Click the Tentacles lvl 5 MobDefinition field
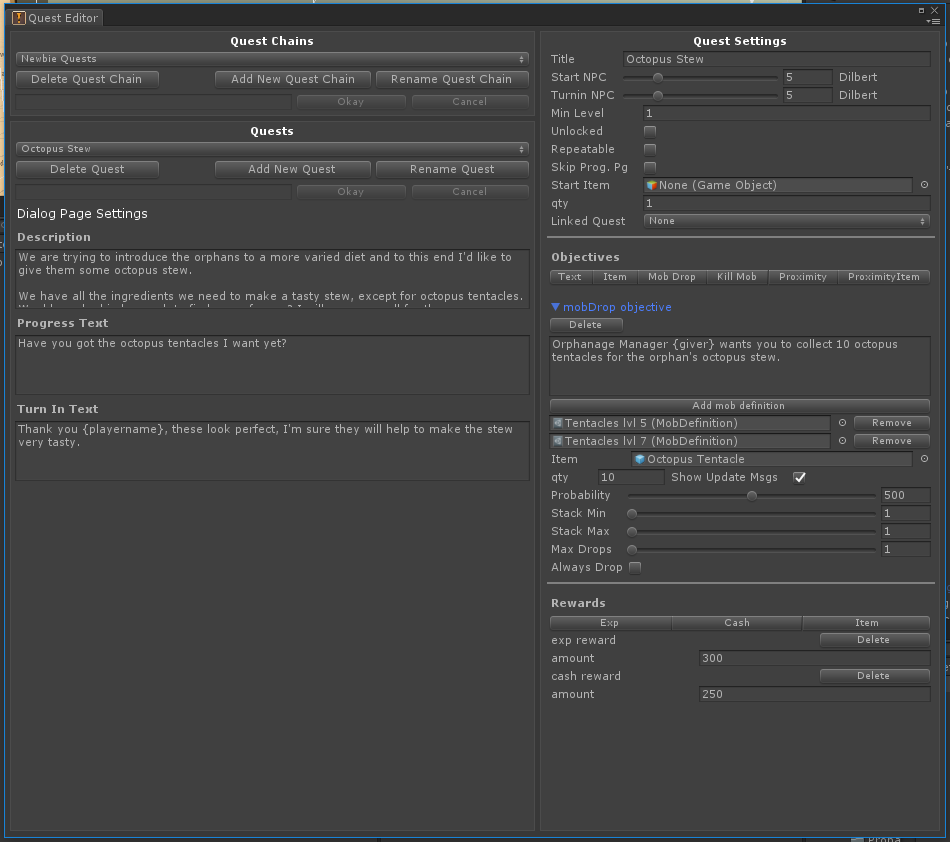This screenshot has height=842, width=950. 690,423
